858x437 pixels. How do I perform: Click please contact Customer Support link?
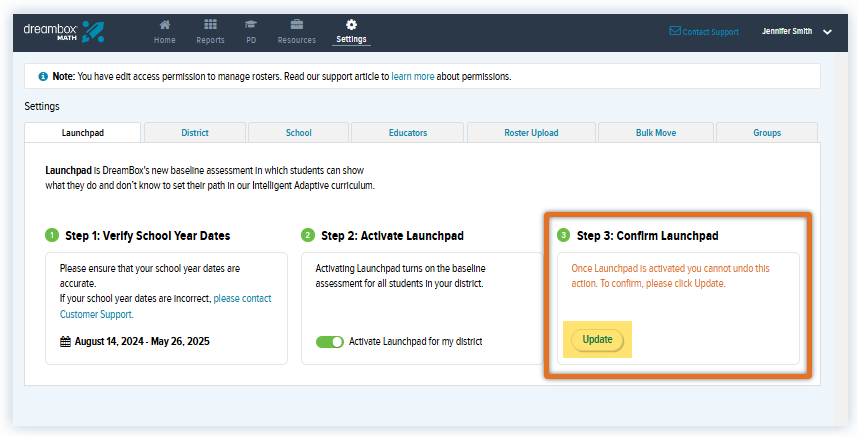165,306
